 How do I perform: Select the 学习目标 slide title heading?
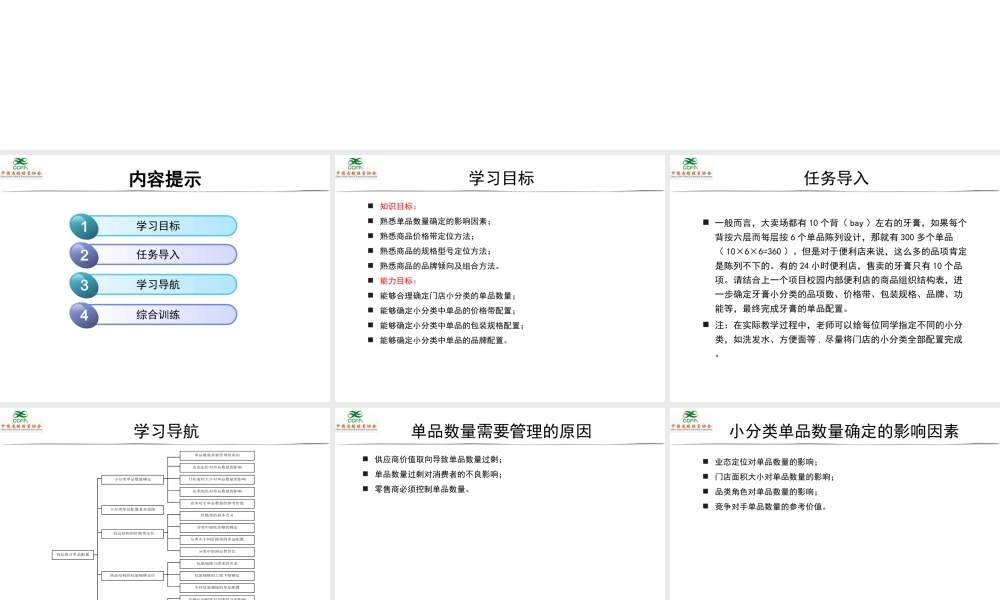pyautogui.click(x=502, y=178)
